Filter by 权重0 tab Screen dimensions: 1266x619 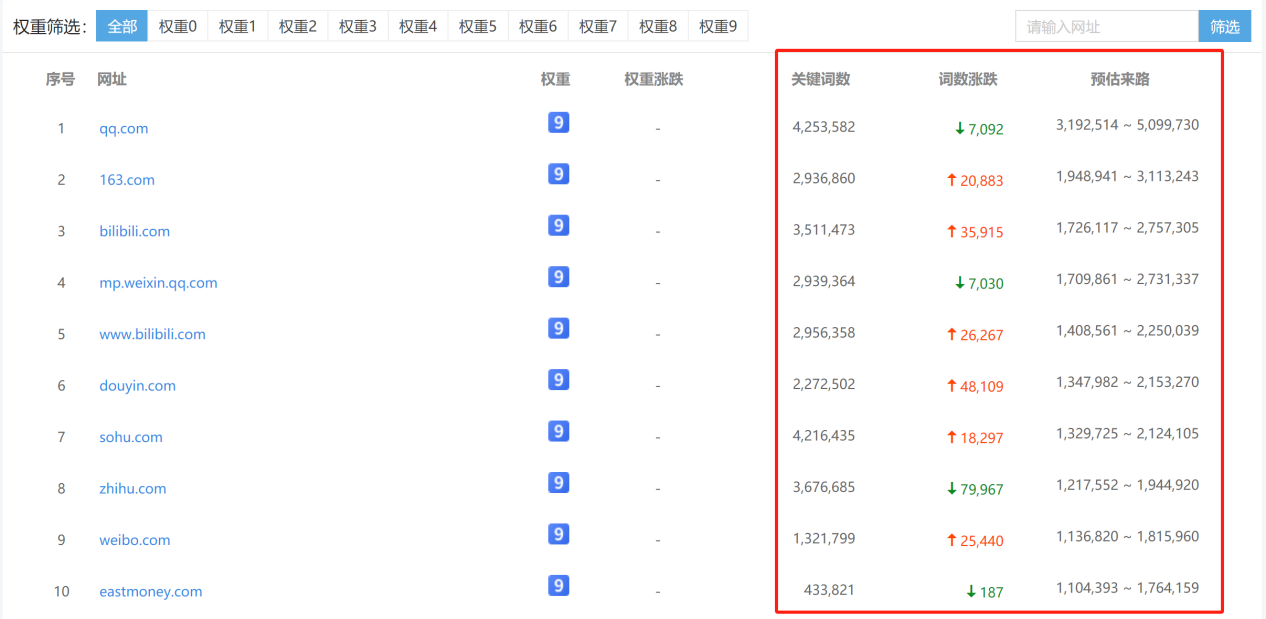[x=178, y=27]
